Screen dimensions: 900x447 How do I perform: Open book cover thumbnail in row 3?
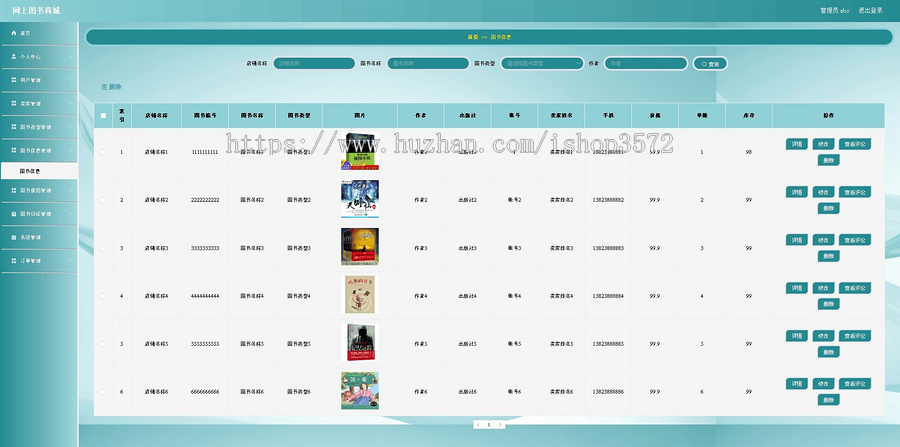pos(360,247)
